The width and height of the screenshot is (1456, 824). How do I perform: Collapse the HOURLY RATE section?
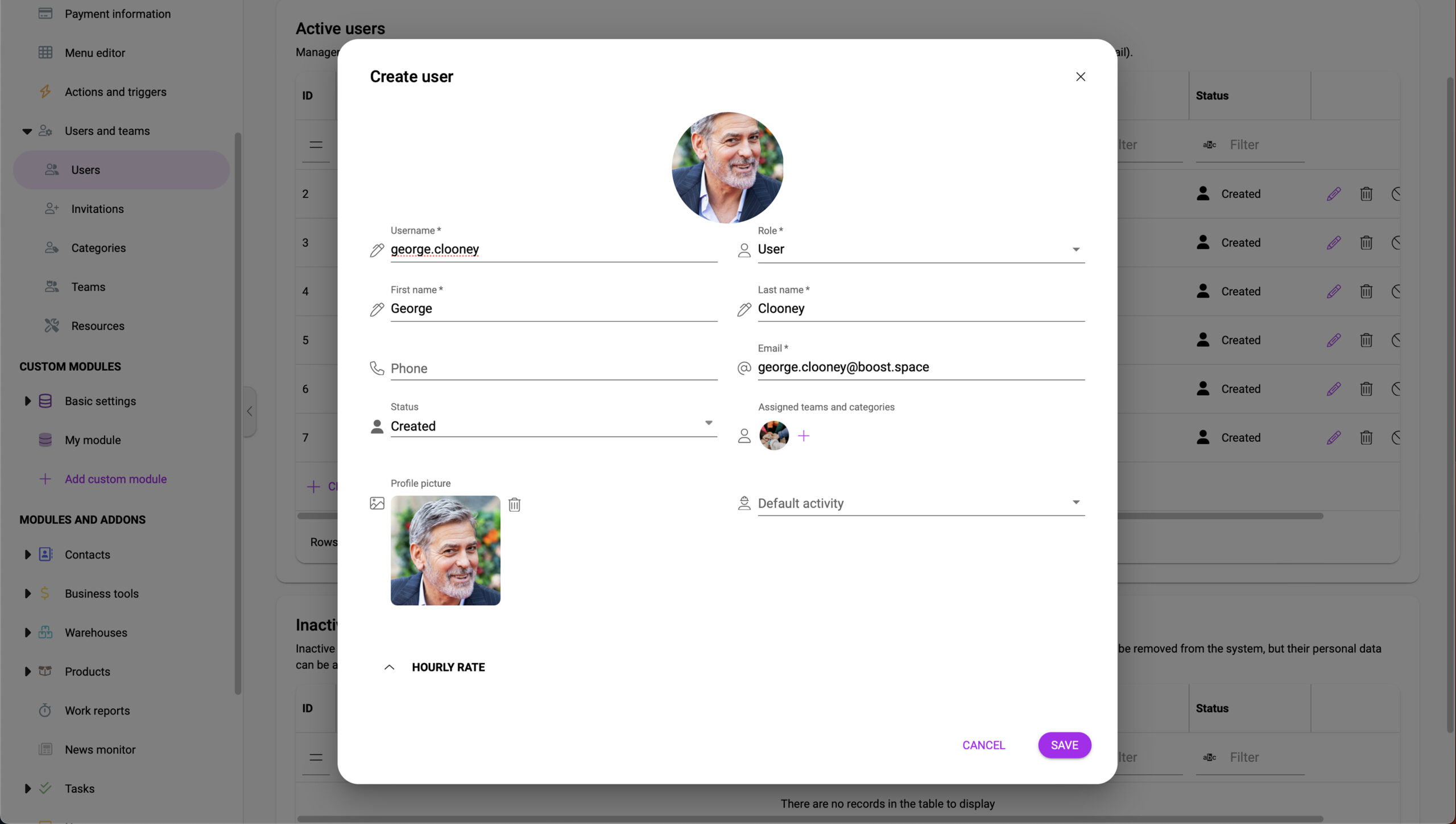pyautogui.click(x=390, y=666)
